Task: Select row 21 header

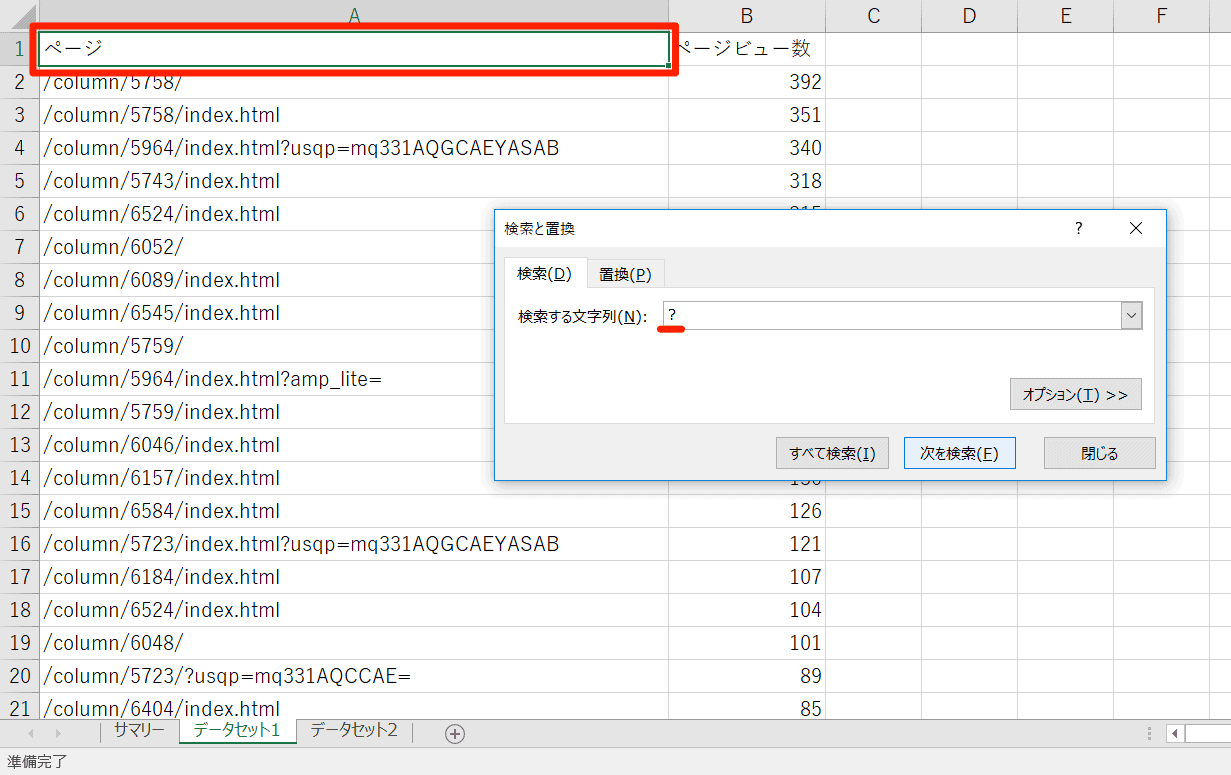Action: [19, 708]
